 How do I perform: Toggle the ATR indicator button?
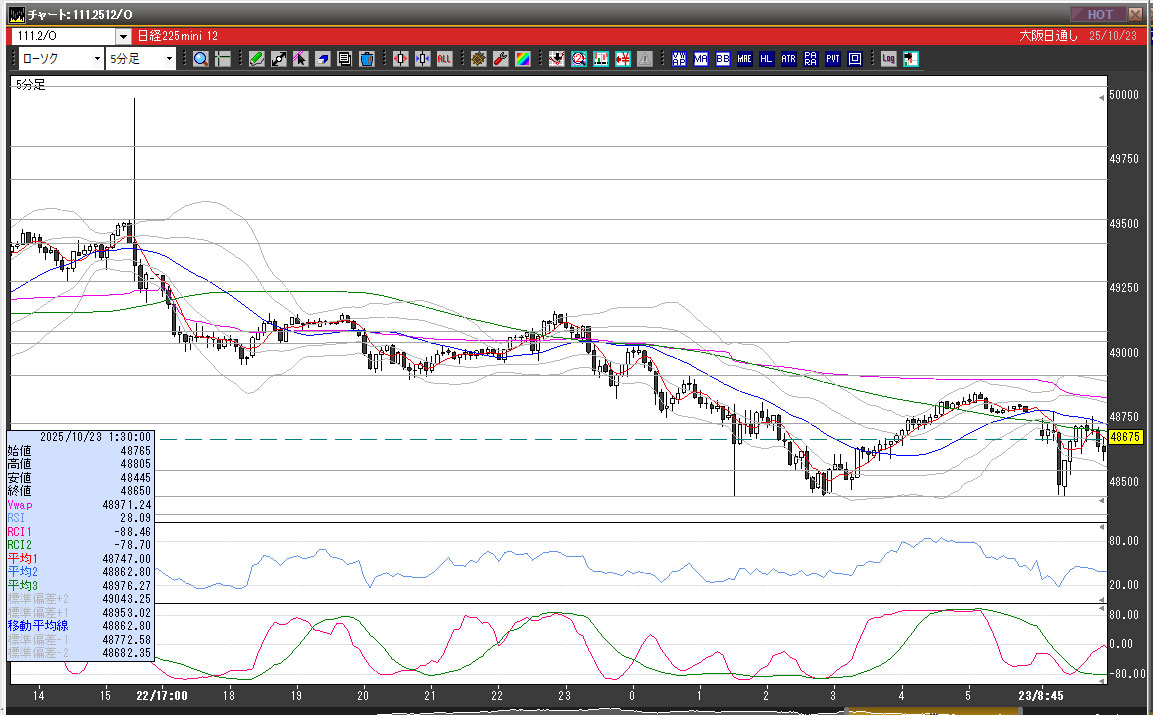[789, 59]
